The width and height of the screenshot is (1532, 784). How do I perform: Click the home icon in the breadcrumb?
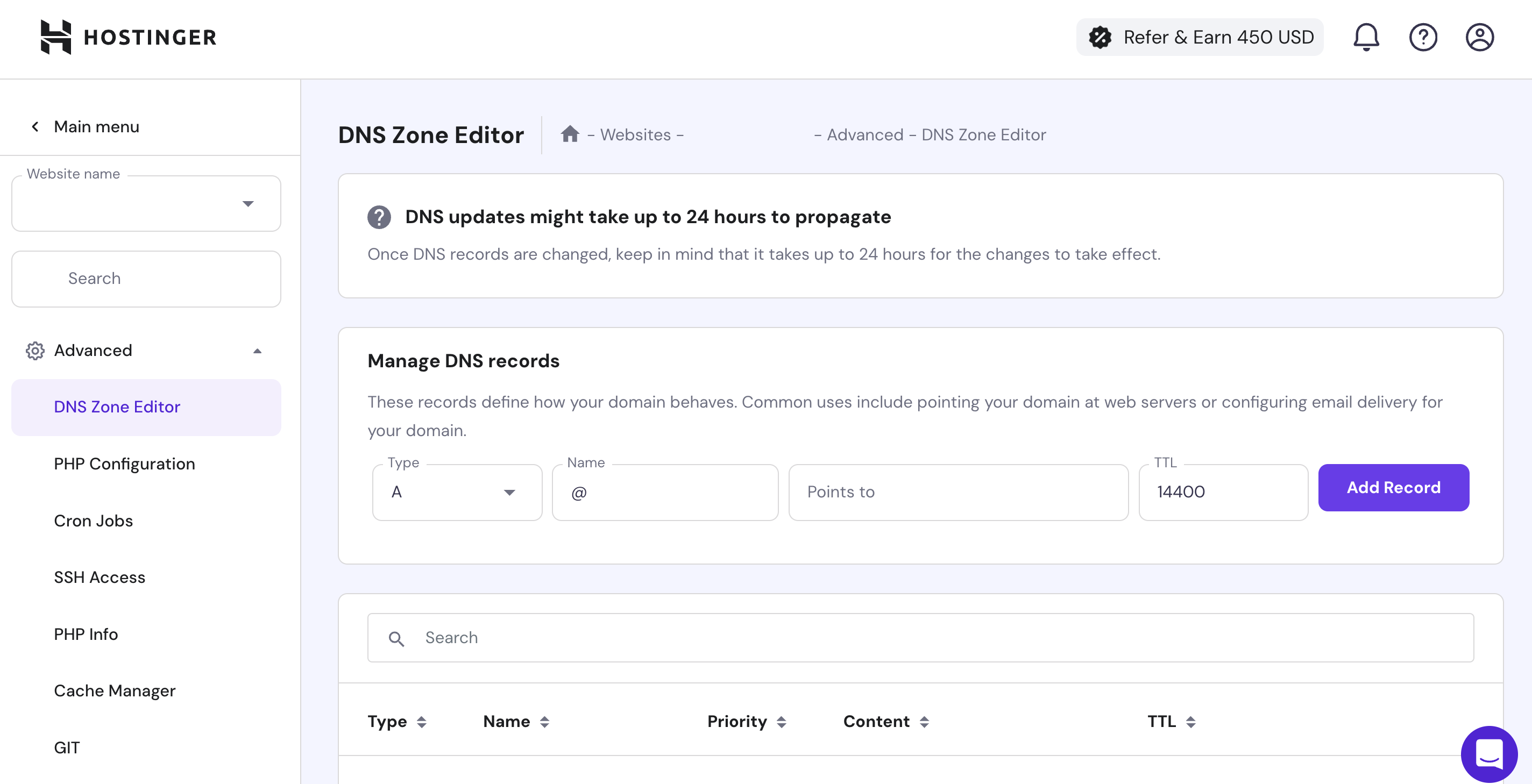[x=570, y=134]
